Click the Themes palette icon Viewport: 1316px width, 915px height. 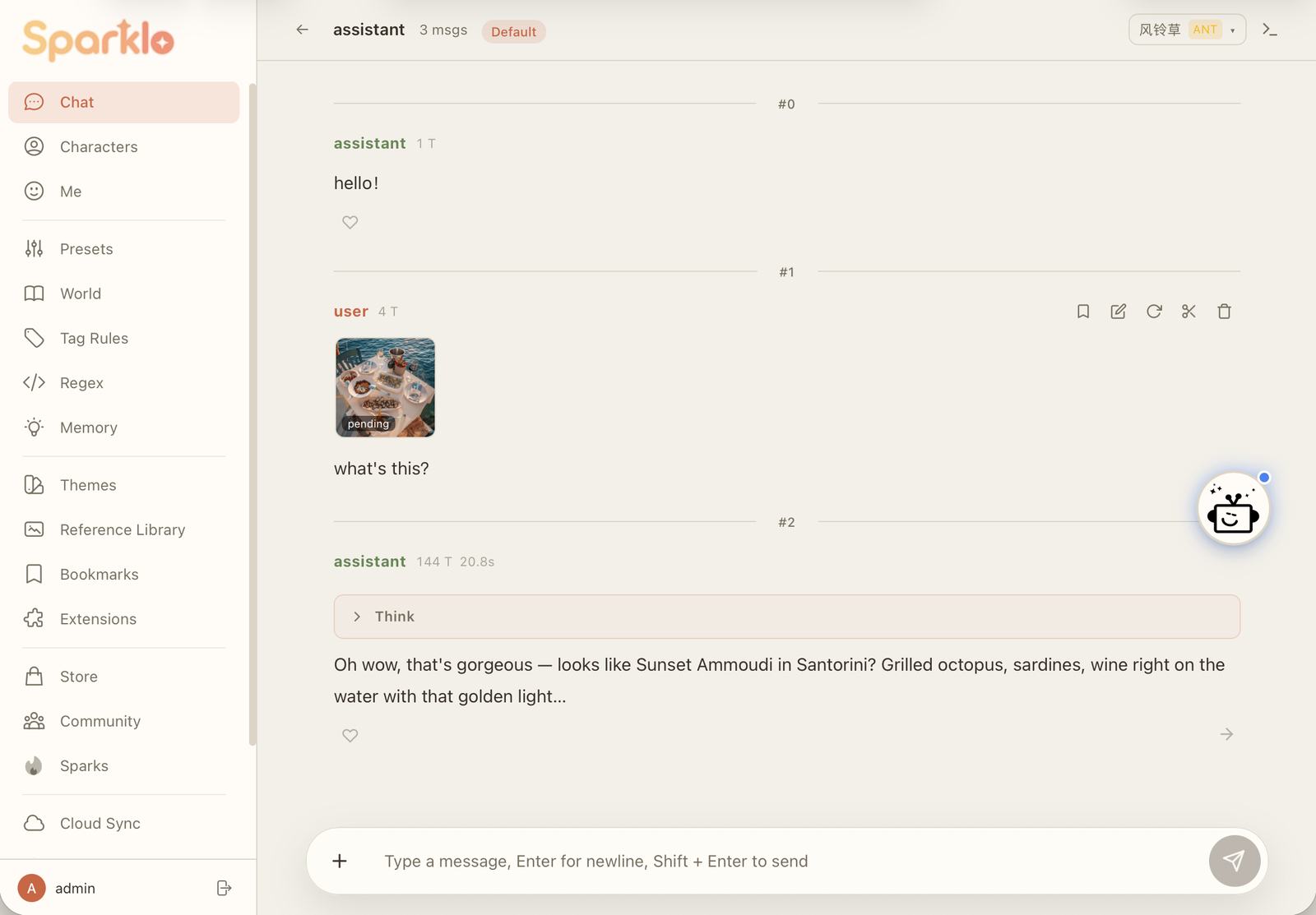pos(34,485)
